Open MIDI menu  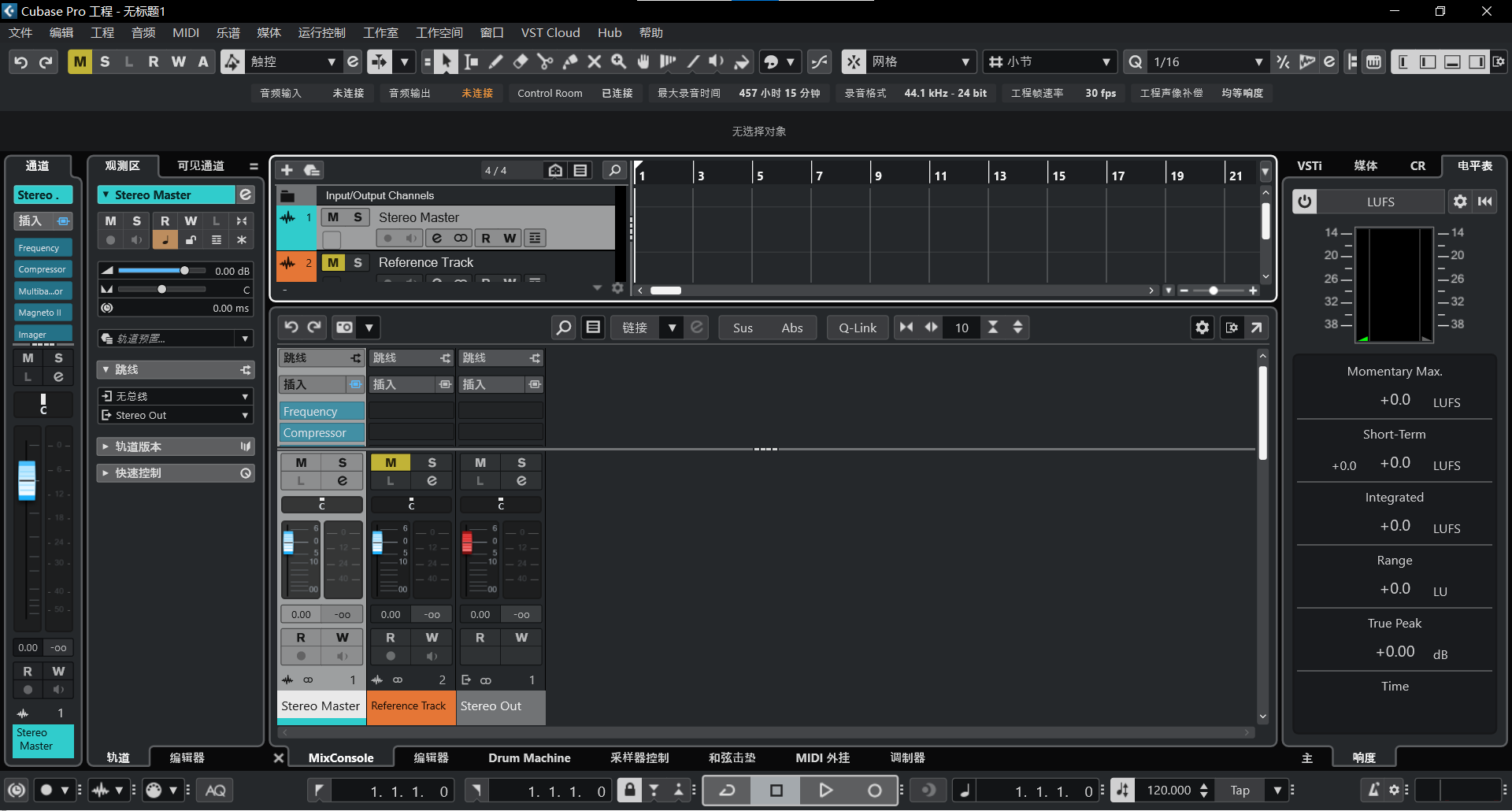pos(186,32)
